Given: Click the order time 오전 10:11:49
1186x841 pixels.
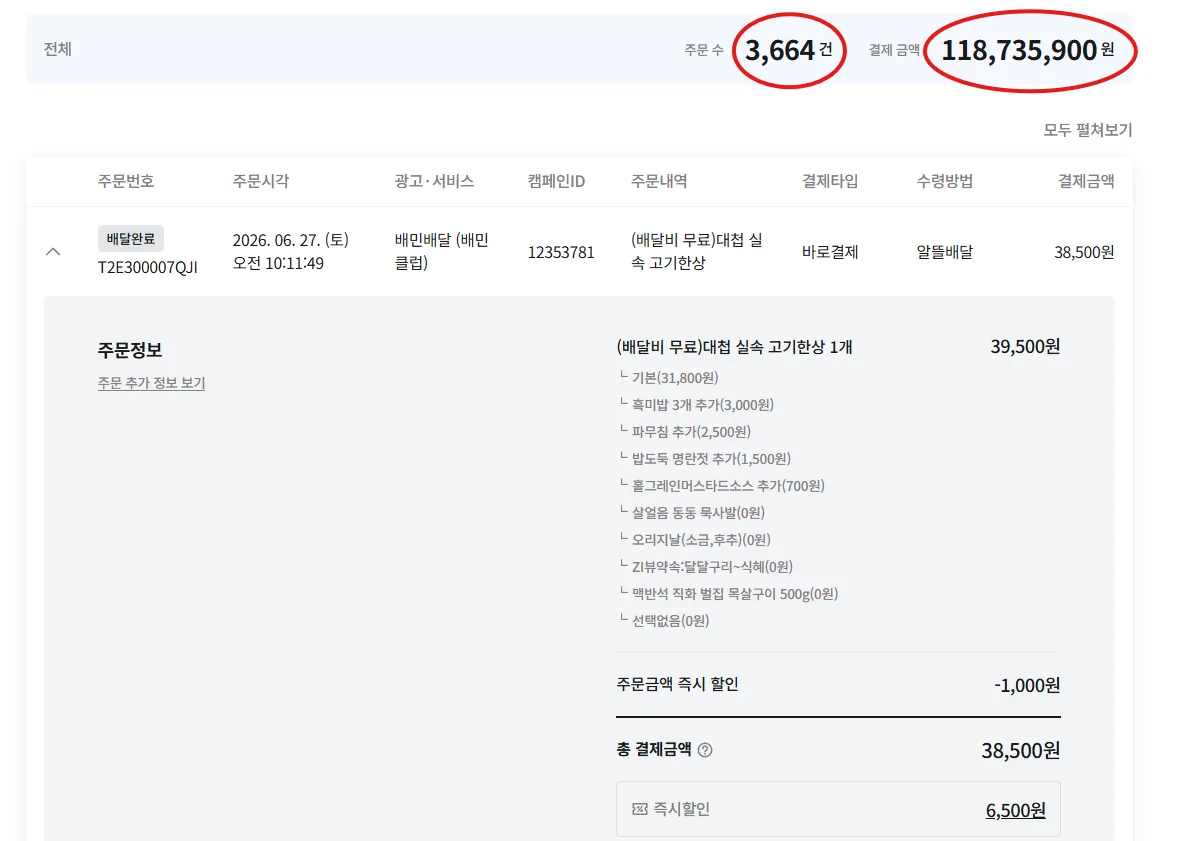Looking at the screenshot, I should [278, 263].
